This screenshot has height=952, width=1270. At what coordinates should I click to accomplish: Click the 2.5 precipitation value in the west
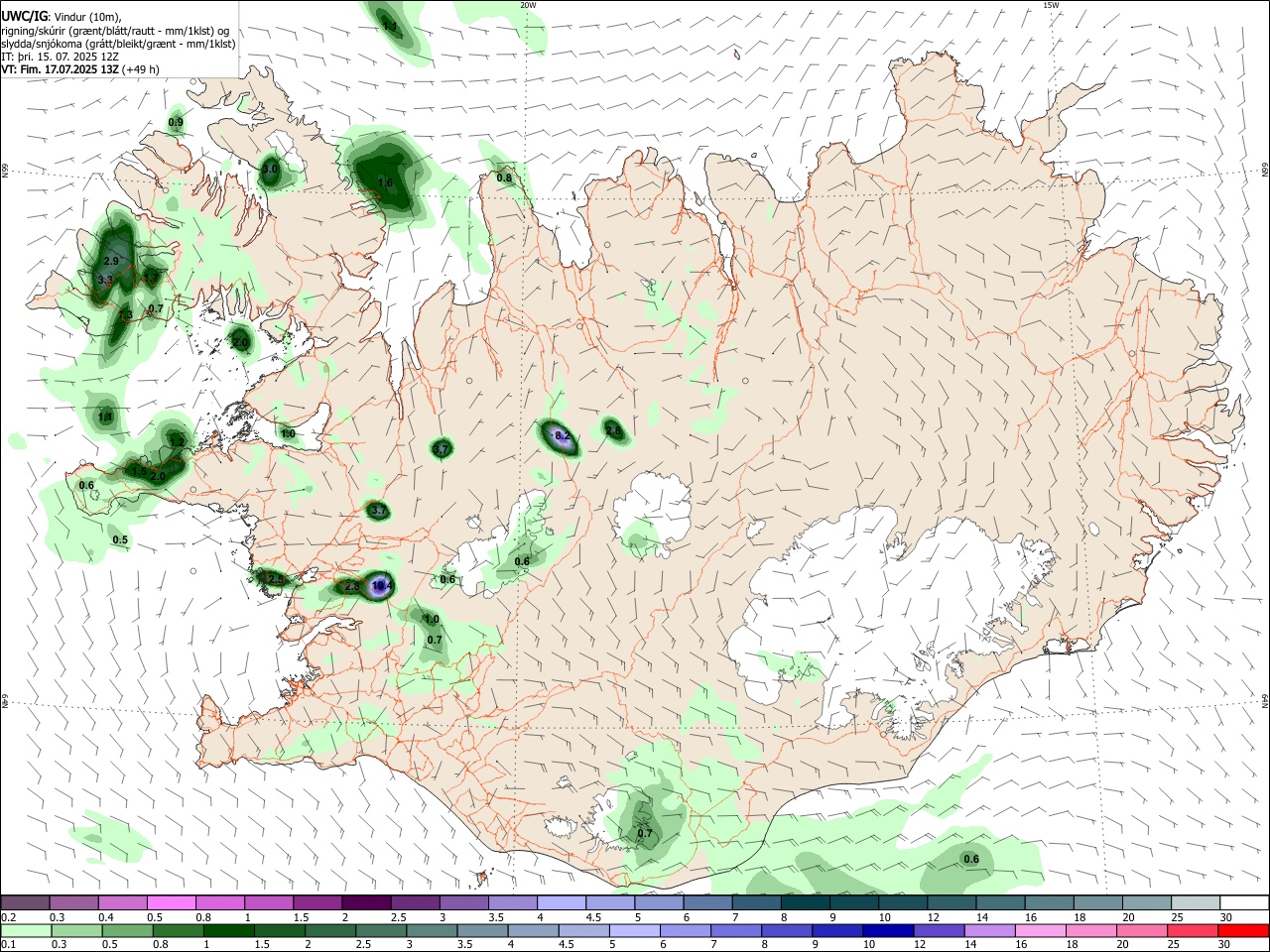point(277,579)
